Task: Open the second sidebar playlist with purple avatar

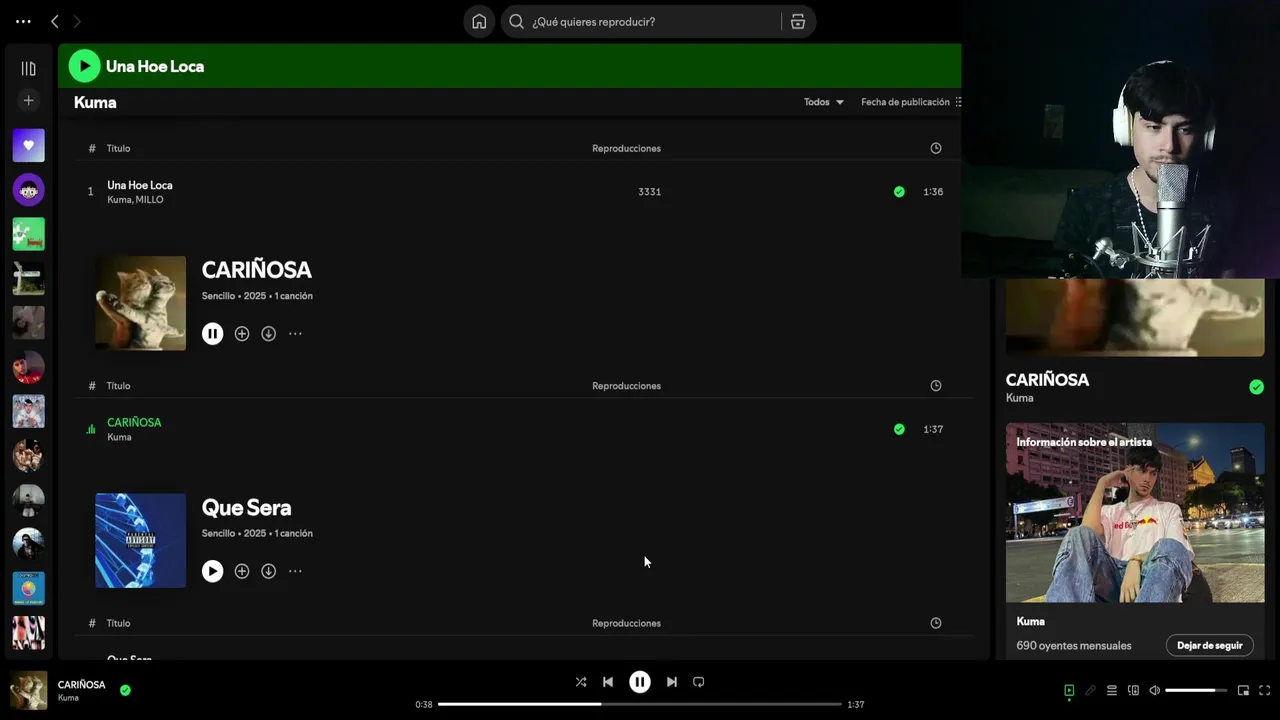Action: point(28,189)
